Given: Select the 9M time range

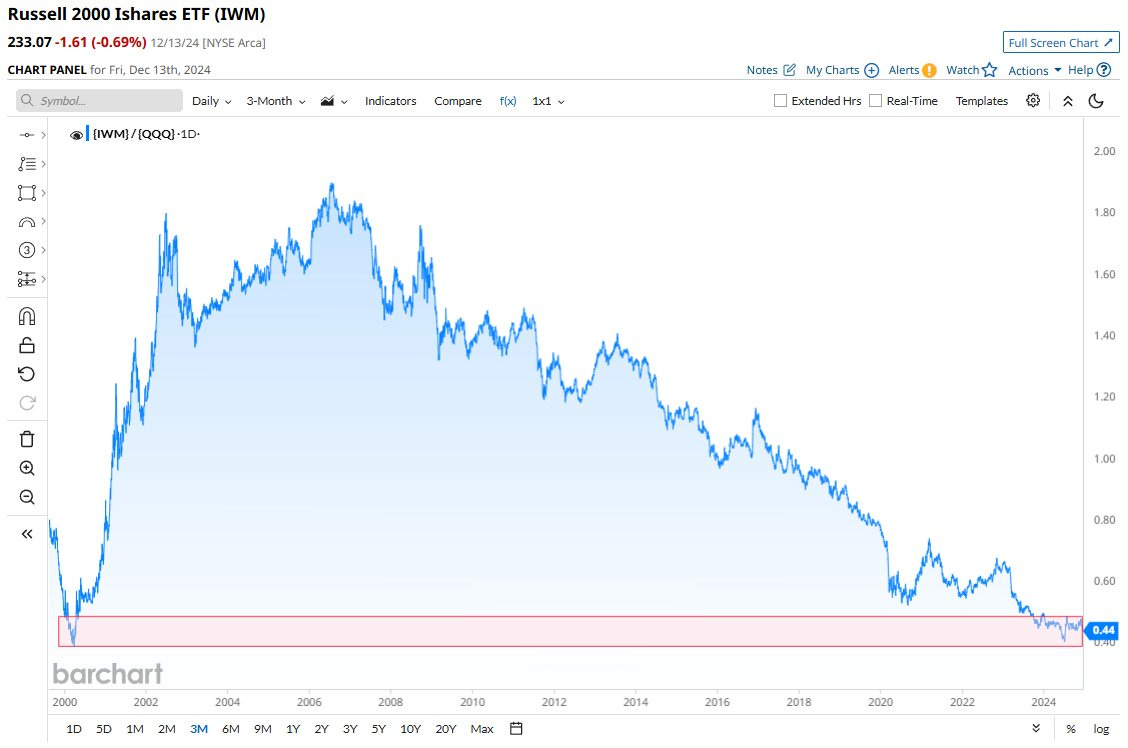Looking at the screenshot, I should [x=263, y=729].
